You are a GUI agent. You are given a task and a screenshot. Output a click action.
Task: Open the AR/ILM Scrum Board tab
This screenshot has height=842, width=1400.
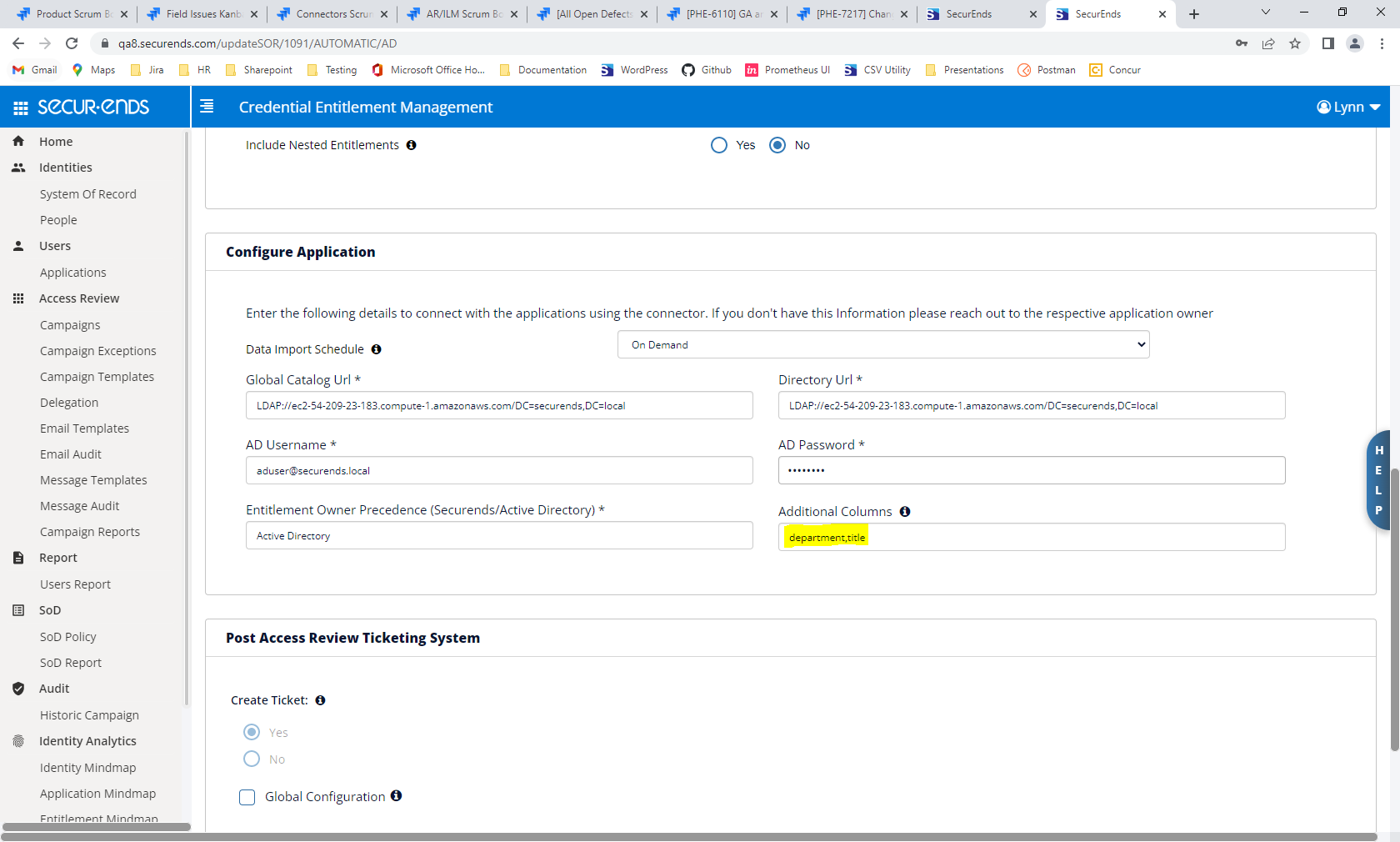click(458, 14)
